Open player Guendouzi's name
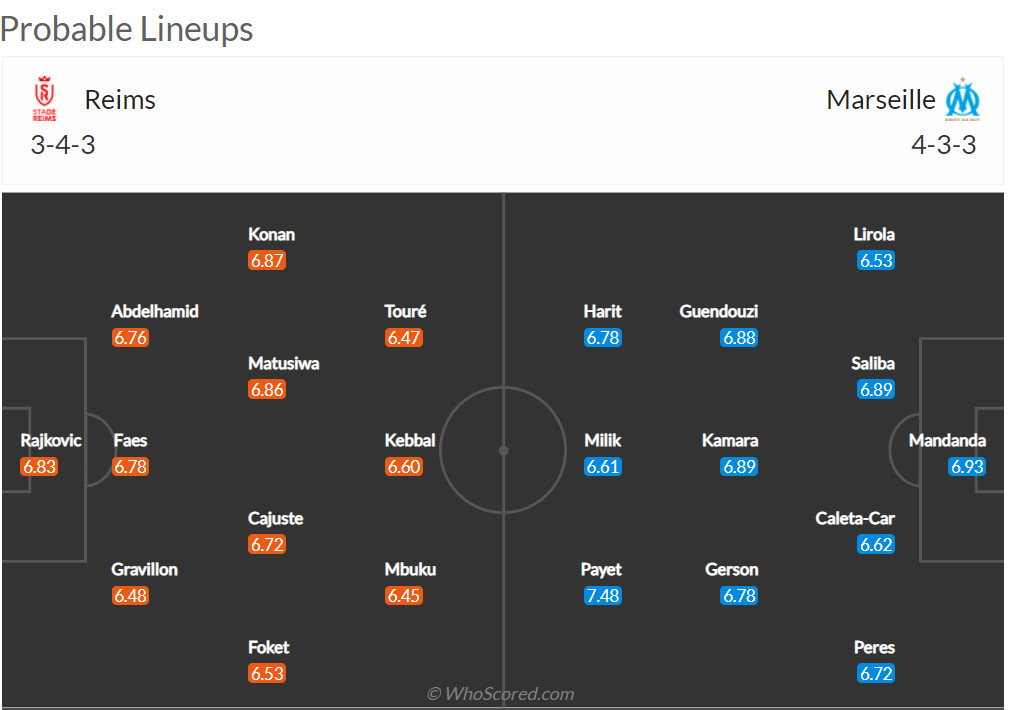Image resolution: width=1011 pixels, height=710 pixels. pos(718,312)
